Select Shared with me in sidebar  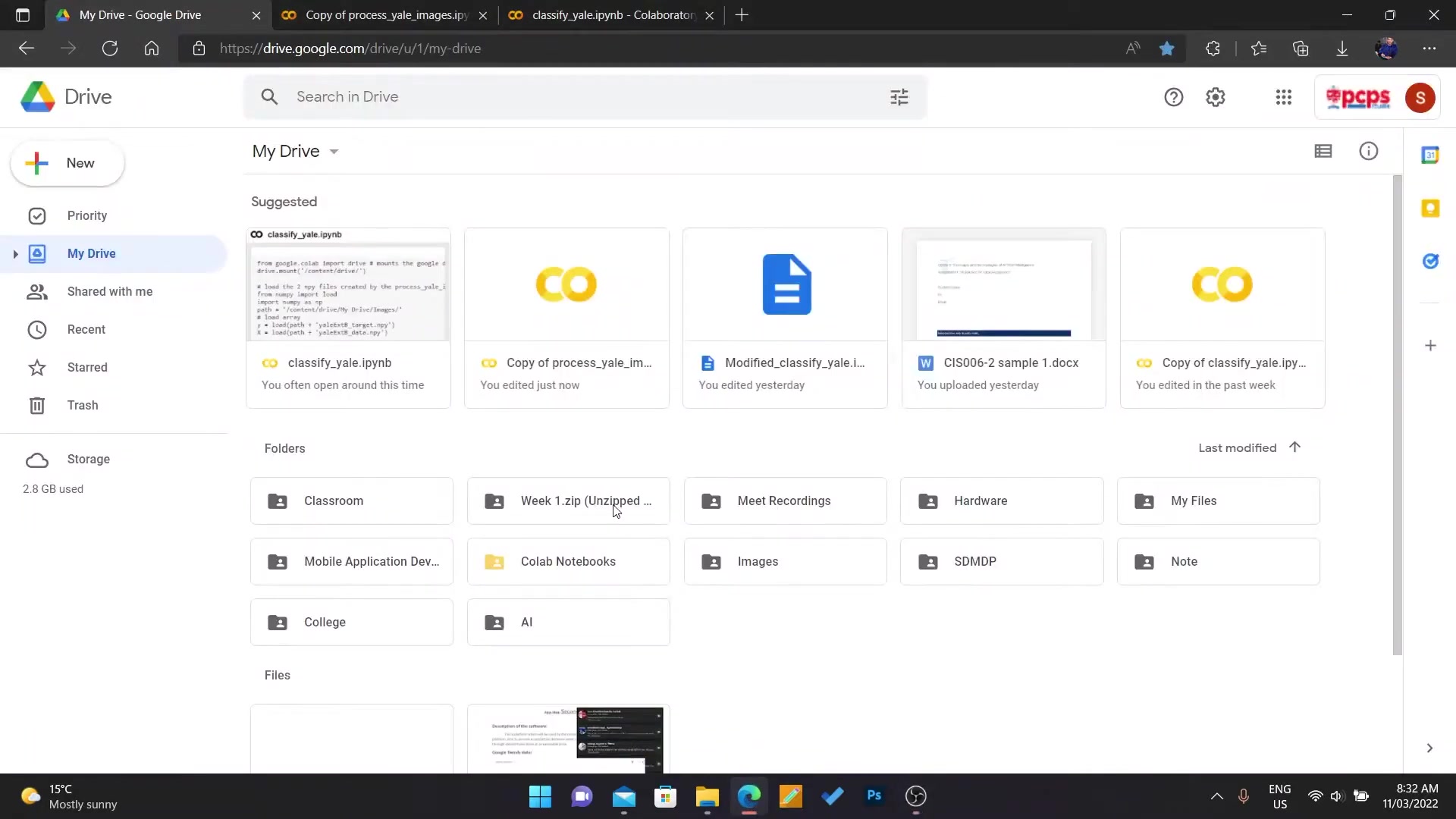114,292
